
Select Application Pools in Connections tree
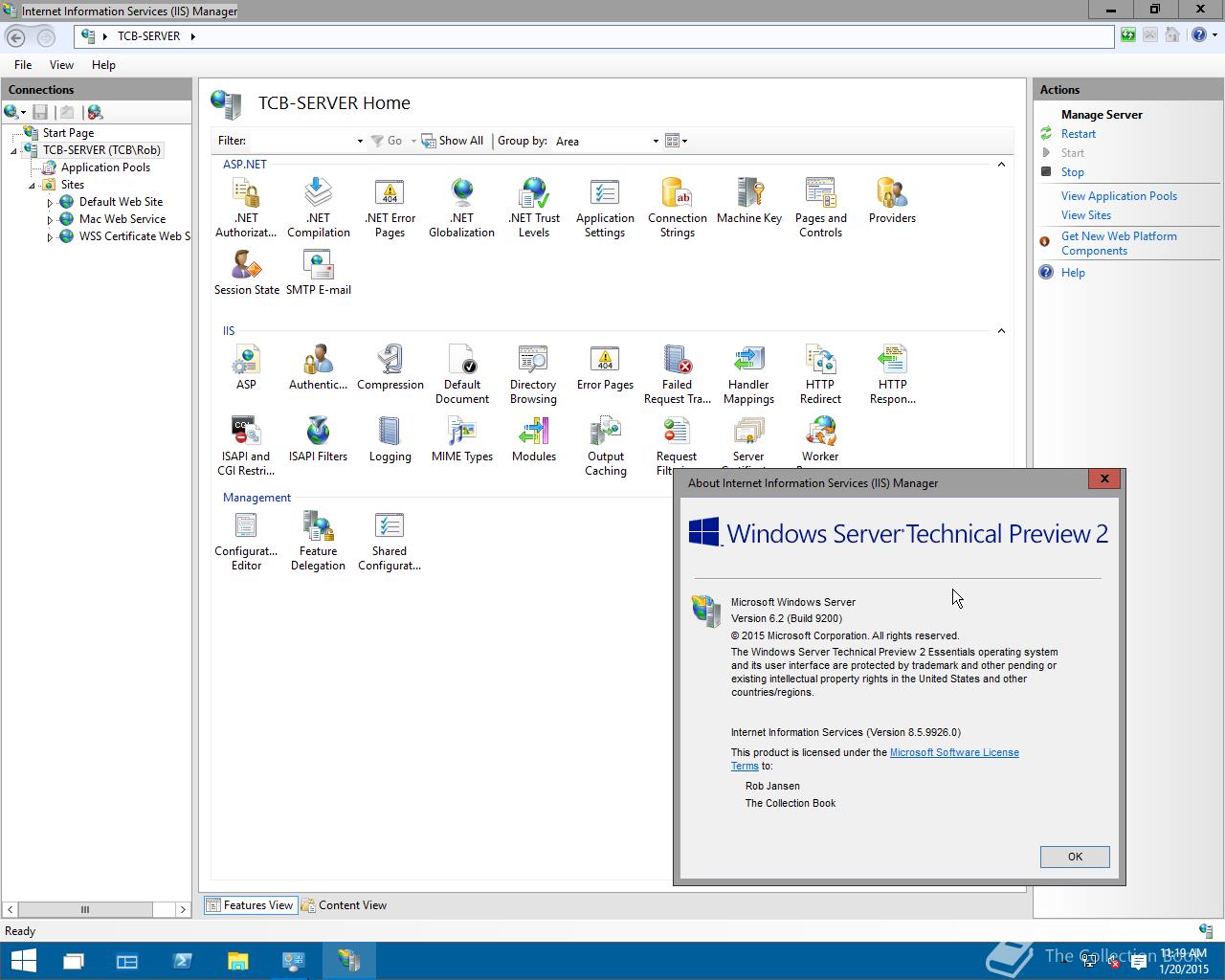click(105, 167)
